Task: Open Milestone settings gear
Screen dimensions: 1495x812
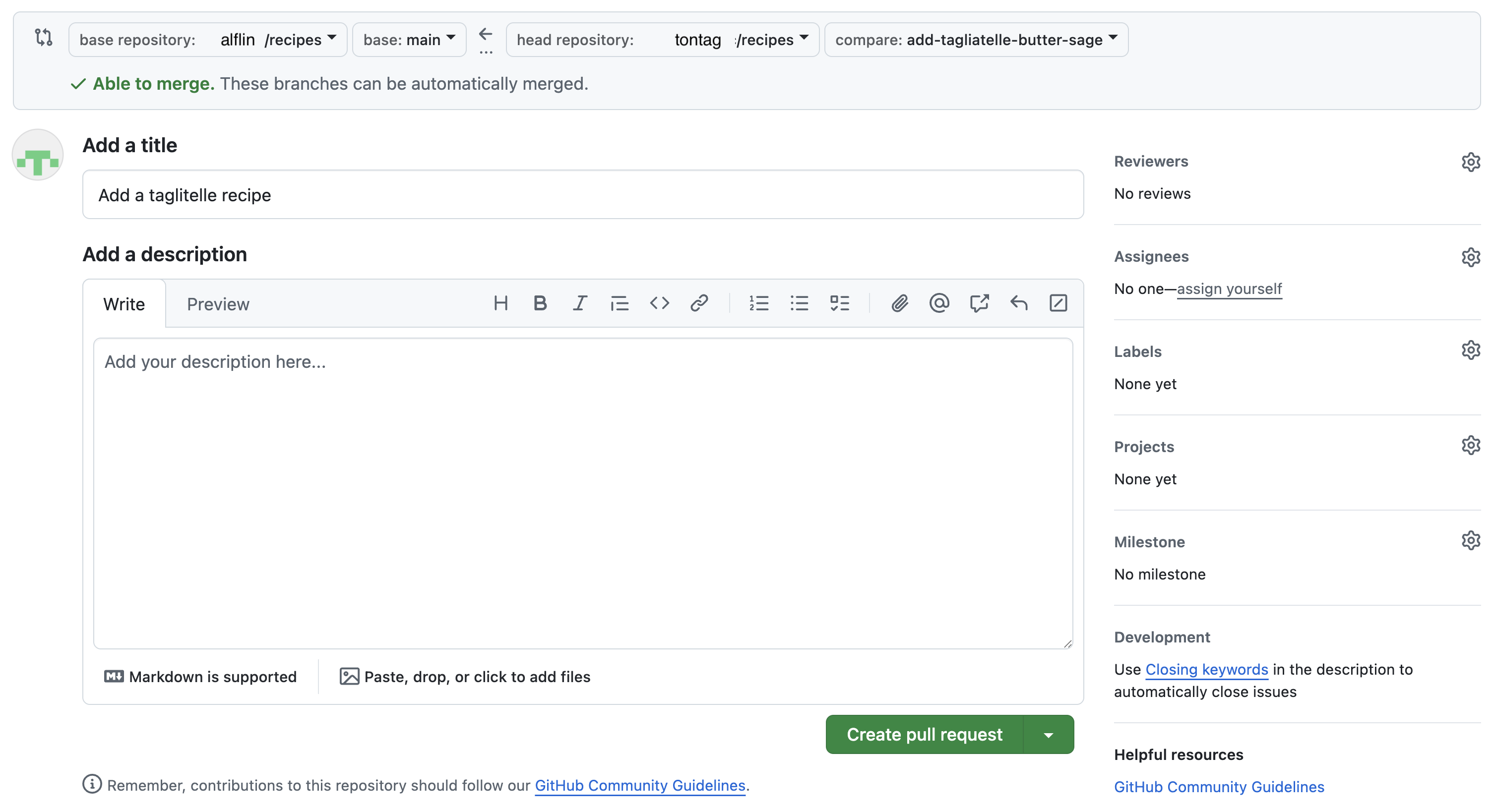Action: click(1470, 540)
